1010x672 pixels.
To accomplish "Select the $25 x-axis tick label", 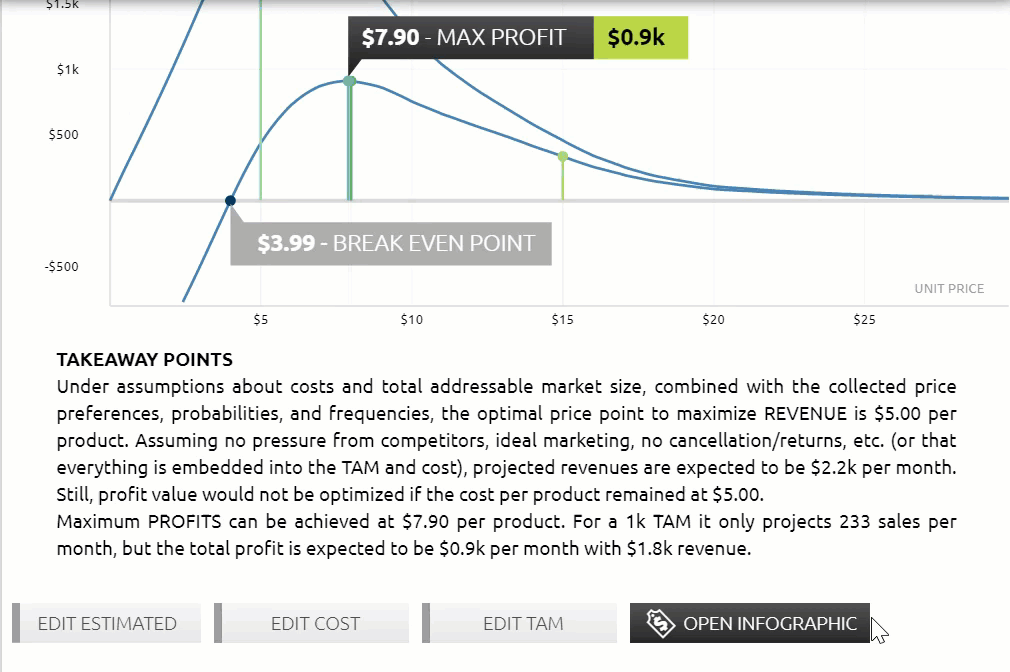I will pos(864,320).
